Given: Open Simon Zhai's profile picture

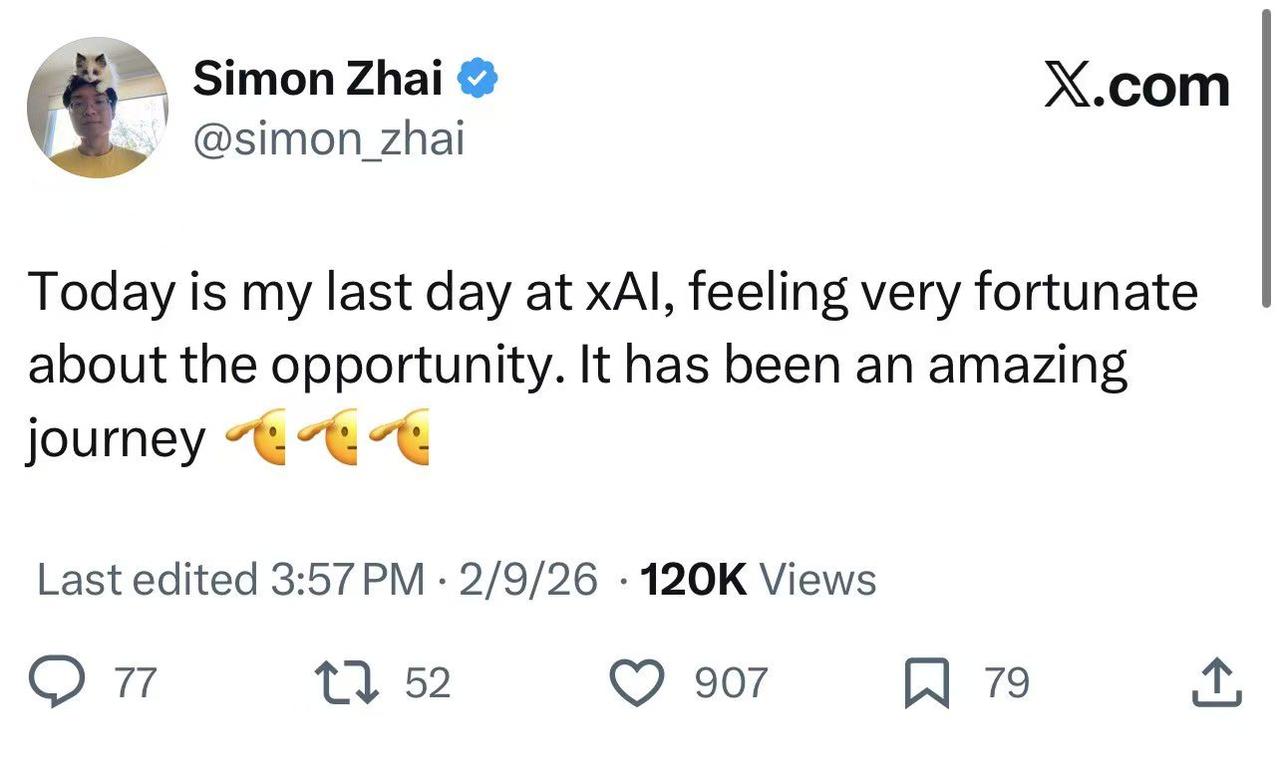Looking at the screenshot, I should click(x=98, y=108).
